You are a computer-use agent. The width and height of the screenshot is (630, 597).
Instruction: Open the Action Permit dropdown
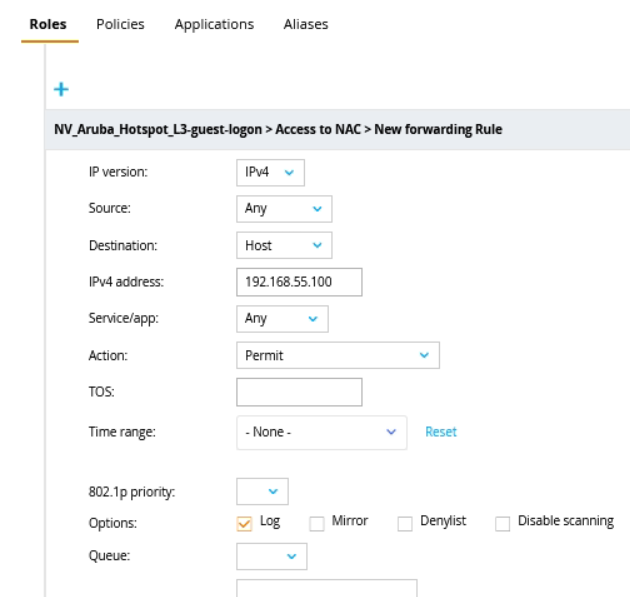click(337, 355)
